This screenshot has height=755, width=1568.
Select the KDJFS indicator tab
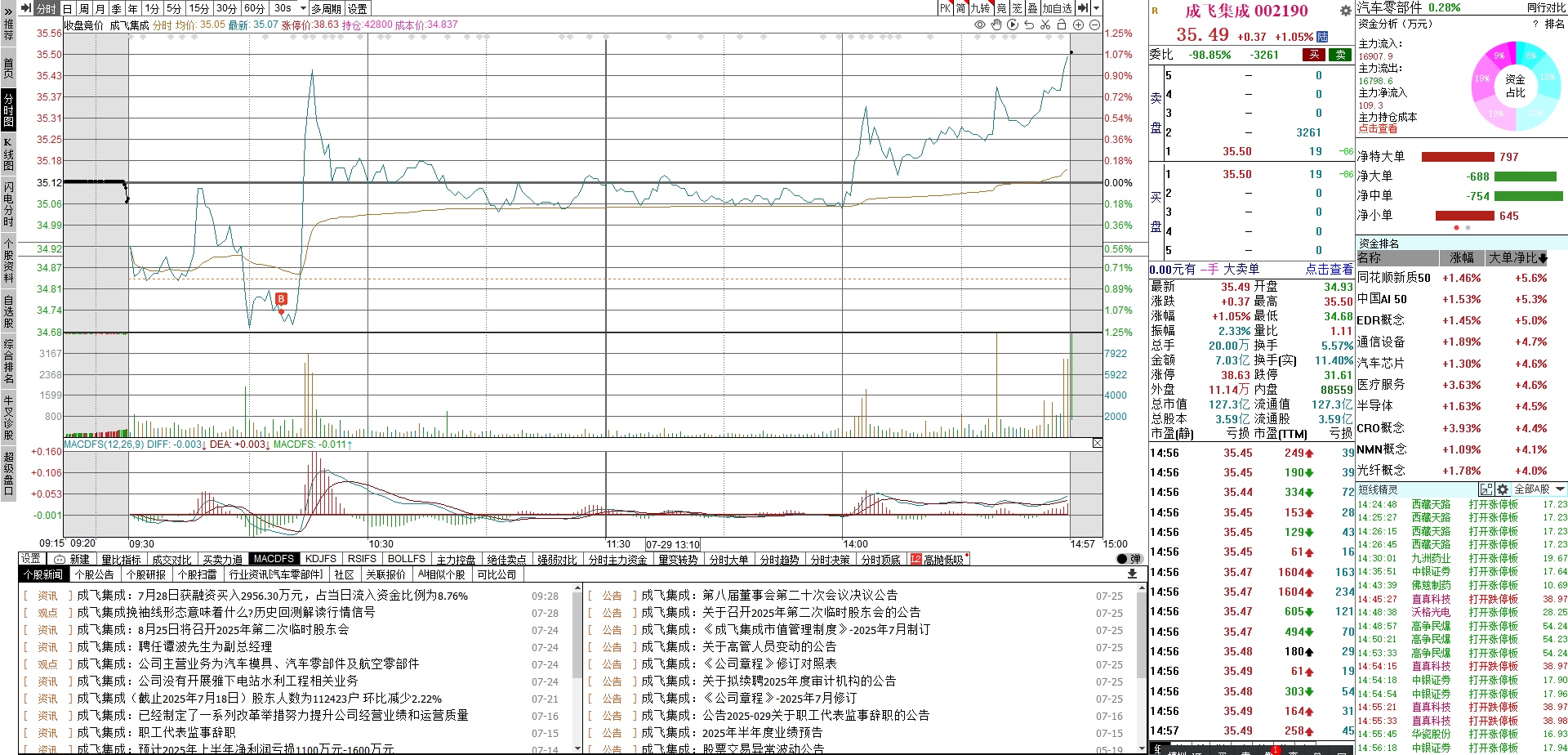pyautogui.click(x=321, y=560)
